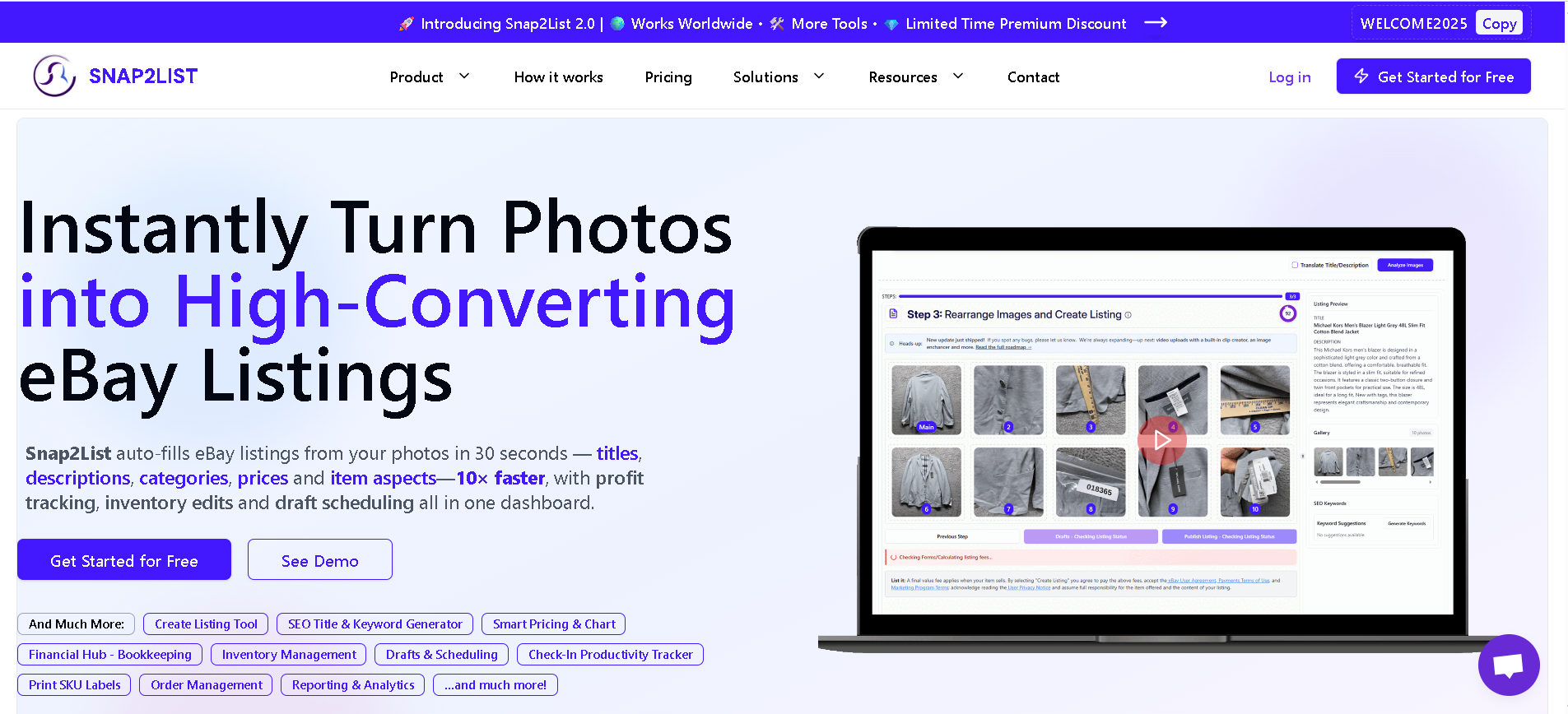Open the Pricing page
Image resolution: width=1568 pixels, height=714 pixels.
click(668, 76)
